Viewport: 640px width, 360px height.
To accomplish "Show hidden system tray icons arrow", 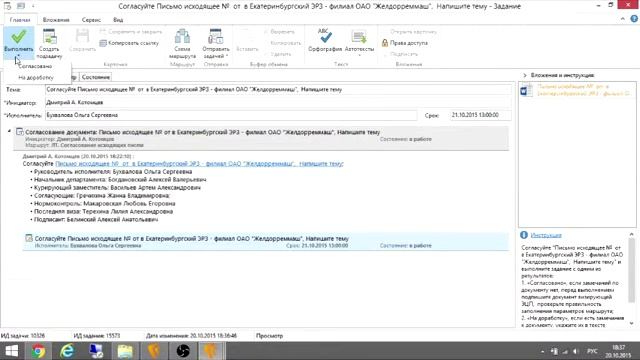I will click(542, 351).
